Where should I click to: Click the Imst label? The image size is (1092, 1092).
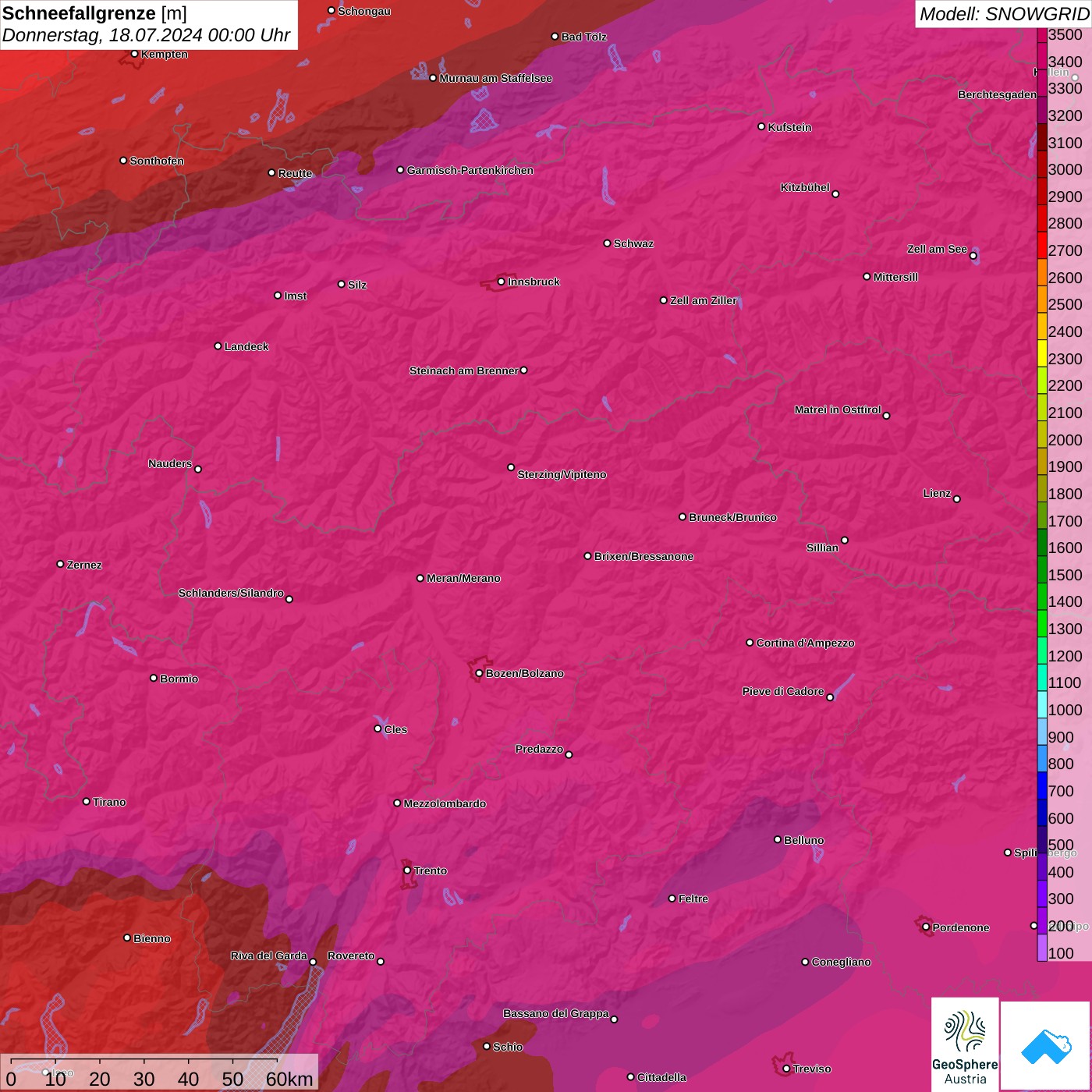pyautogui.click(x=295, y=296)
